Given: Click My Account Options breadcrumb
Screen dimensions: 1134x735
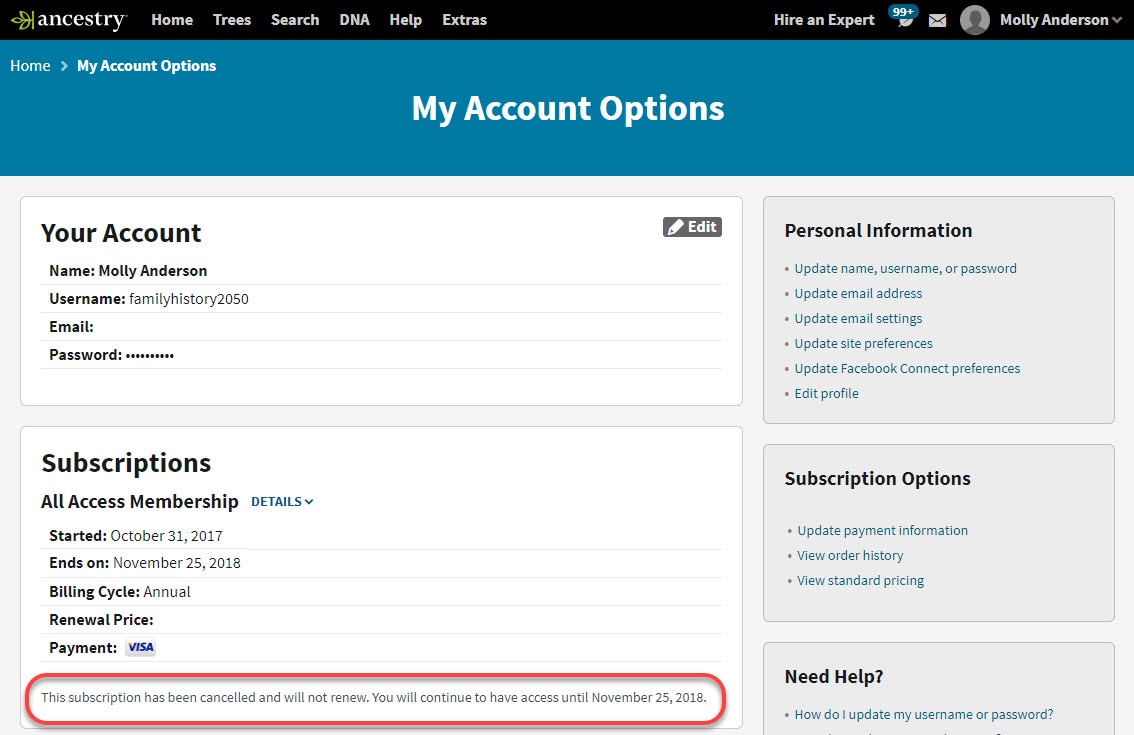Looking at the screenshot, I should pos(147,66).
